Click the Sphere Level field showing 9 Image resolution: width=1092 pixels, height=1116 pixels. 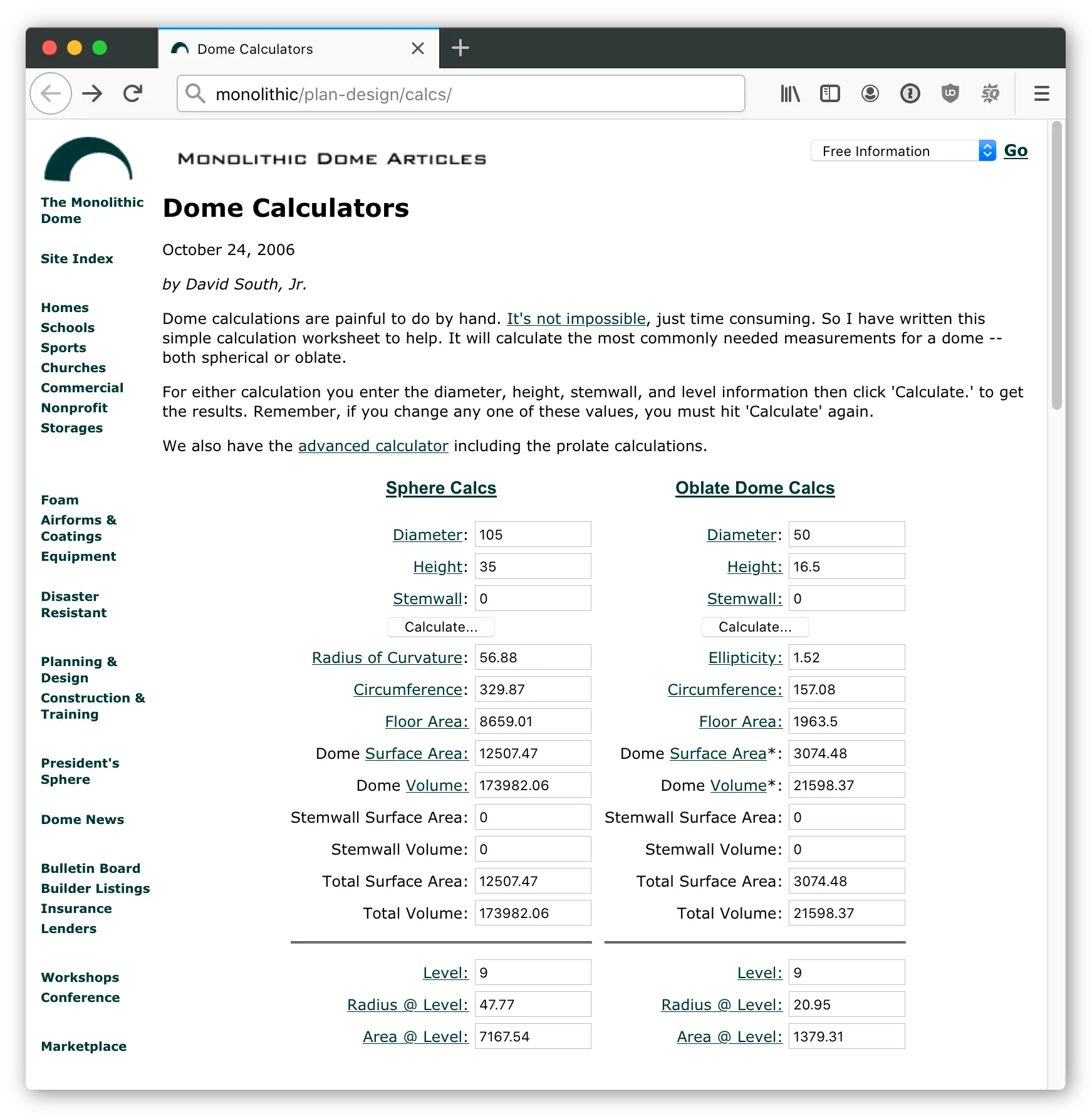pyautogui.click(x=533, y=973)
